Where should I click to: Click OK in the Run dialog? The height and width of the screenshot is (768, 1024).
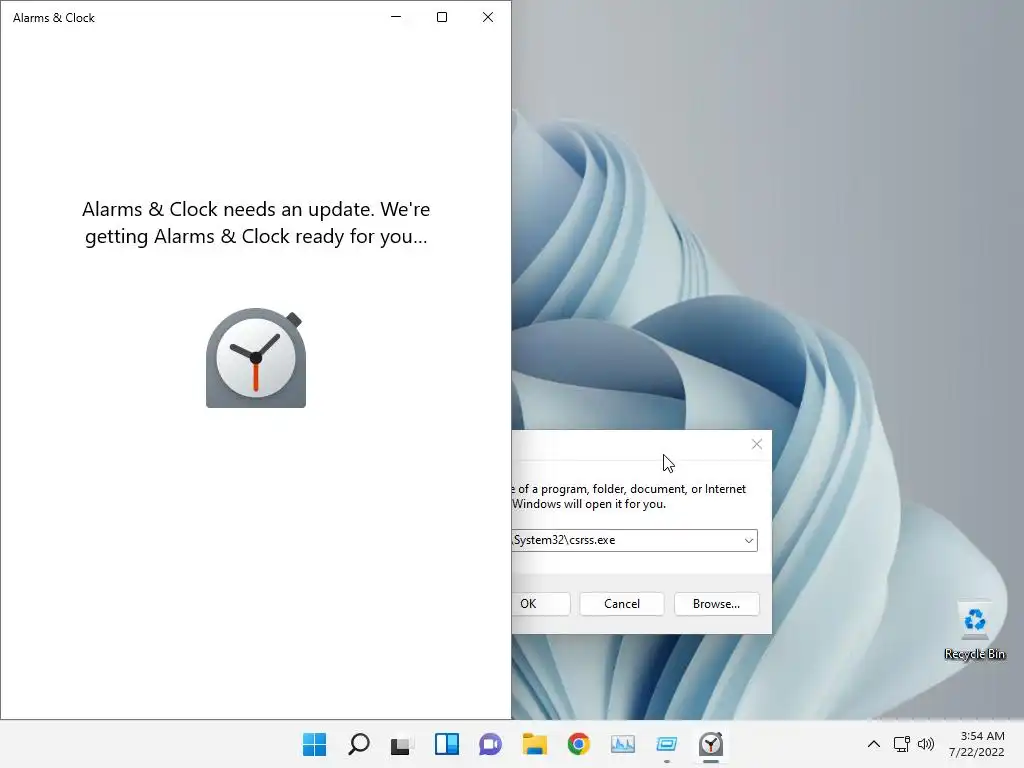541,603
